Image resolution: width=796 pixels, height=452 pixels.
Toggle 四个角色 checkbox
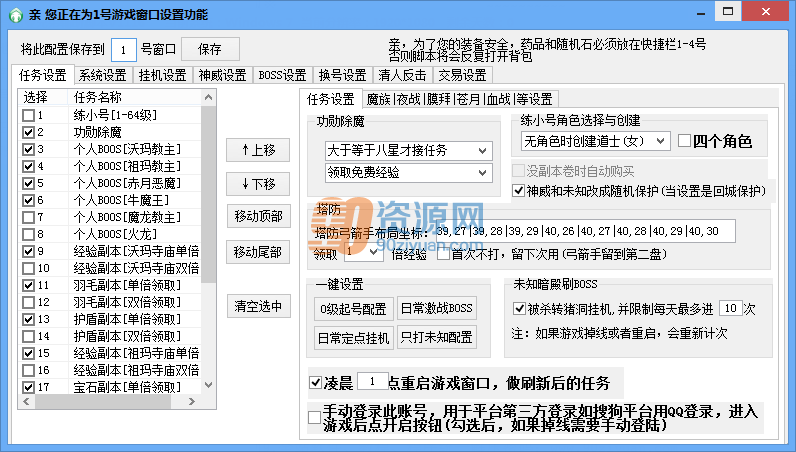click(684, 141)
